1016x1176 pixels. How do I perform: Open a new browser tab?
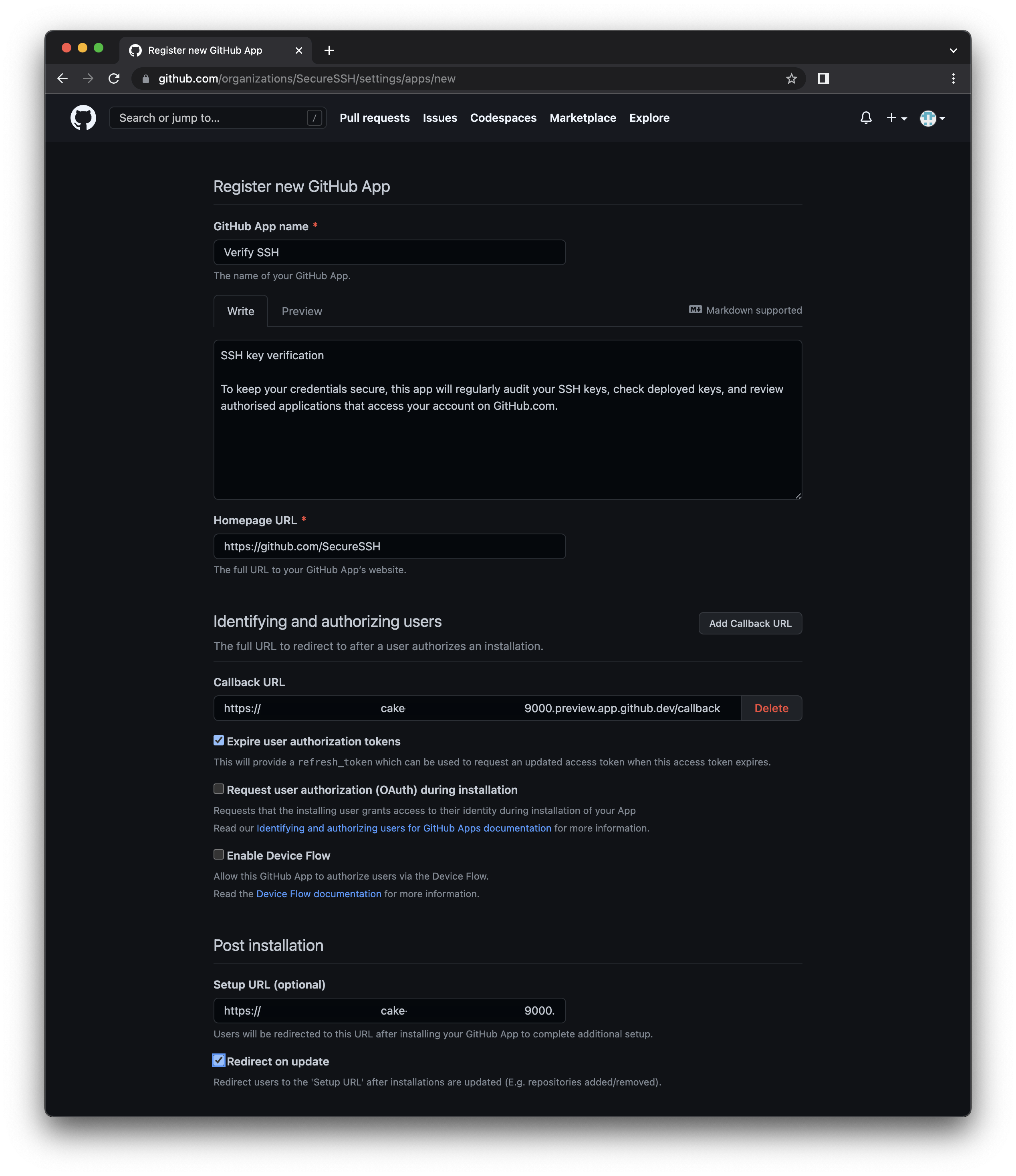coord(329,50)
